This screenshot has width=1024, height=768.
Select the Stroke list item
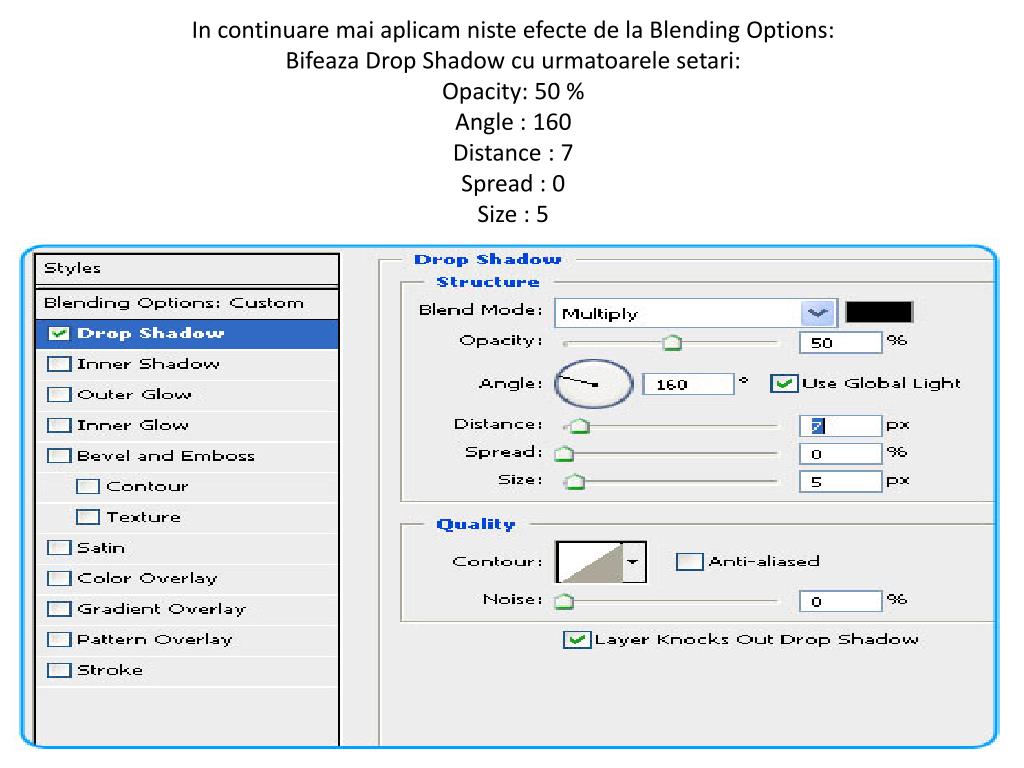tap(187, 671)
